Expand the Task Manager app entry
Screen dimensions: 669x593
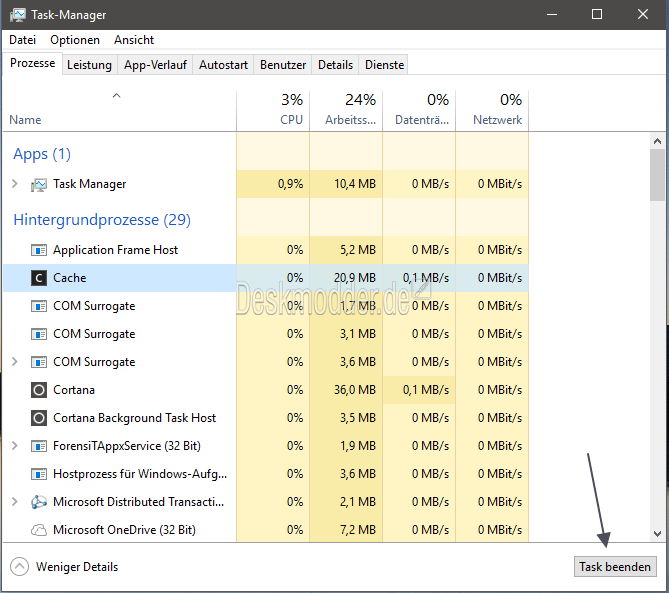pos(15,184)
